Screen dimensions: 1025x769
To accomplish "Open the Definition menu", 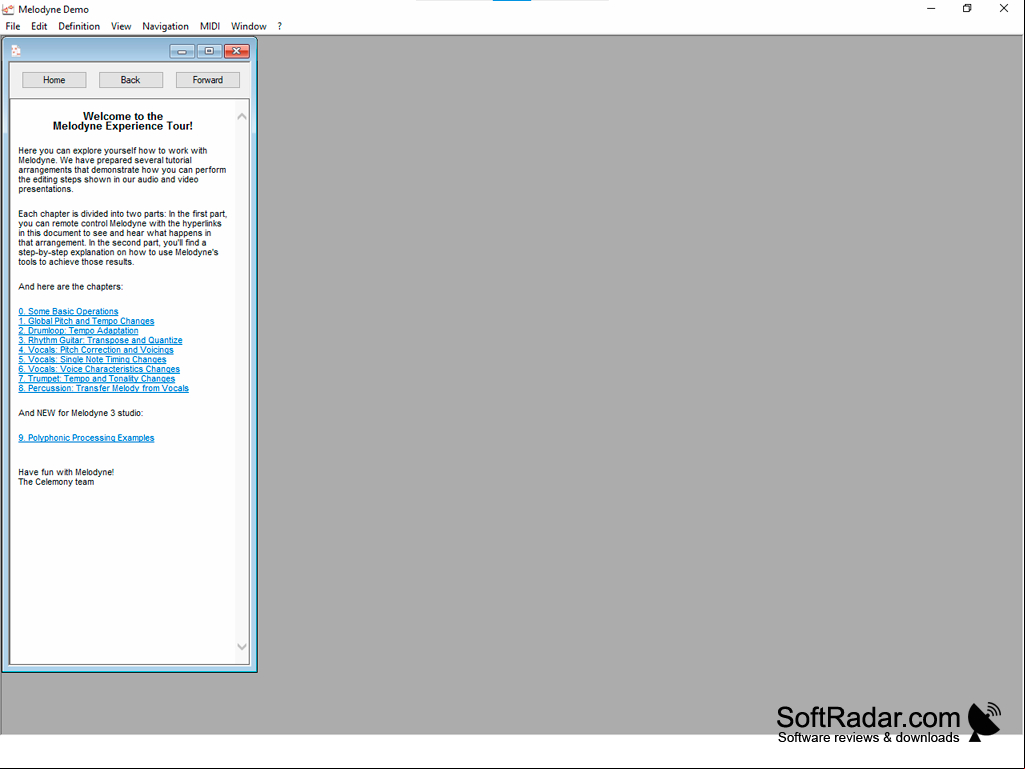I will pos(79,26).
